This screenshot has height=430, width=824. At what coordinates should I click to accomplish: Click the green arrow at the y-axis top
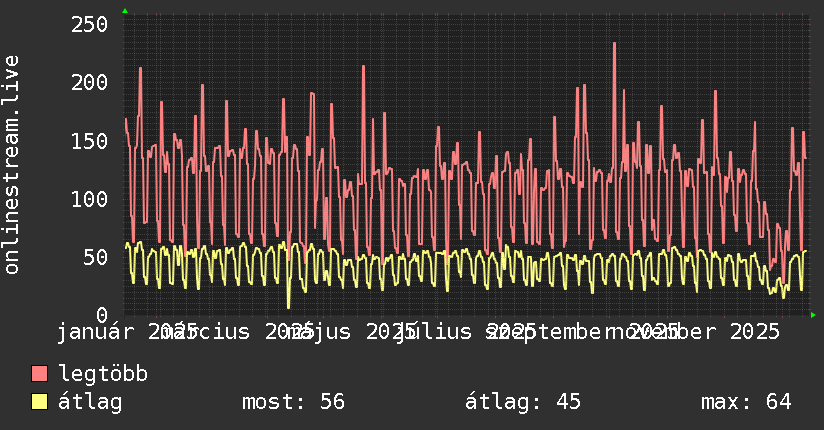tap(125, 11)
